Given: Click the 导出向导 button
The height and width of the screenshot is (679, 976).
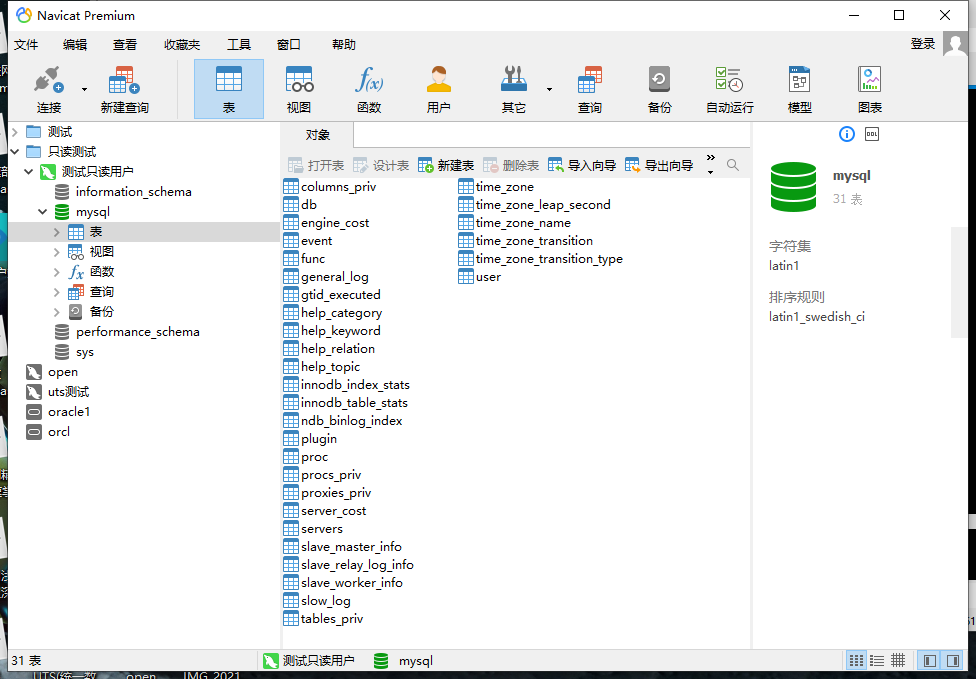Looking at the screenshot, I should click(659, 166).
